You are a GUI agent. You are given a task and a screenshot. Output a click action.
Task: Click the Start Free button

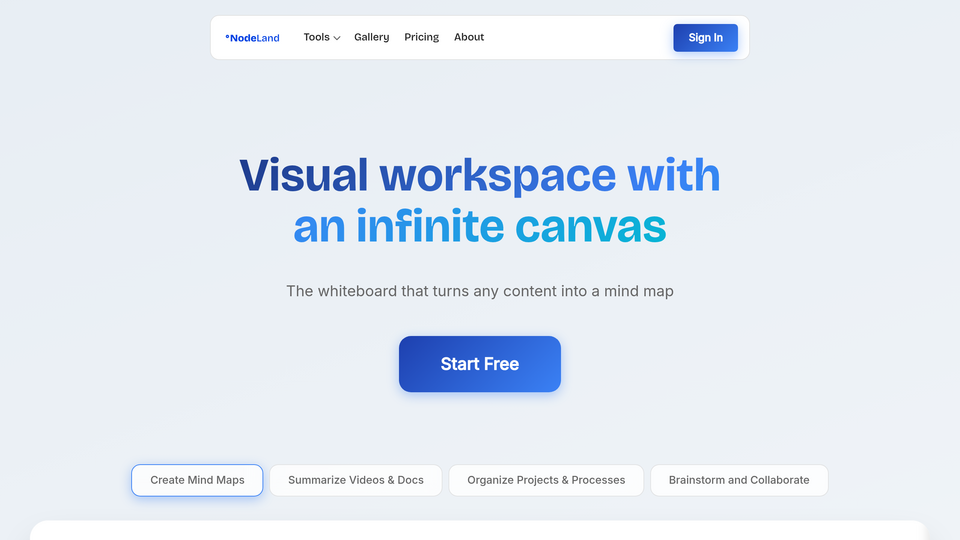[480, 364]
